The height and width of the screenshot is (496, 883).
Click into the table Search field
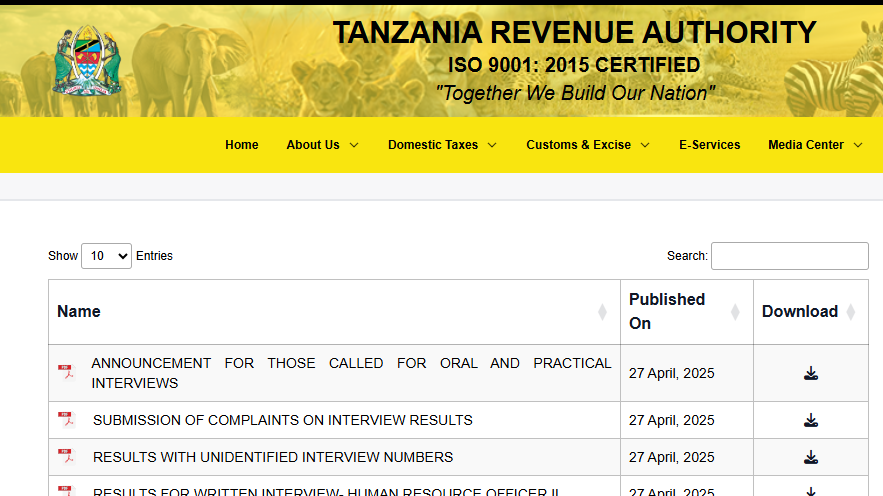pyautogui.click(x=790, y=256)
